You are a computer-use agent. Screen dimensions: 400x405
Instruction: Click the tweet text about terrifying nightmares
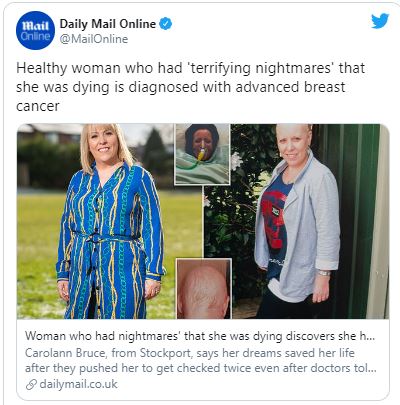(190, 87)
